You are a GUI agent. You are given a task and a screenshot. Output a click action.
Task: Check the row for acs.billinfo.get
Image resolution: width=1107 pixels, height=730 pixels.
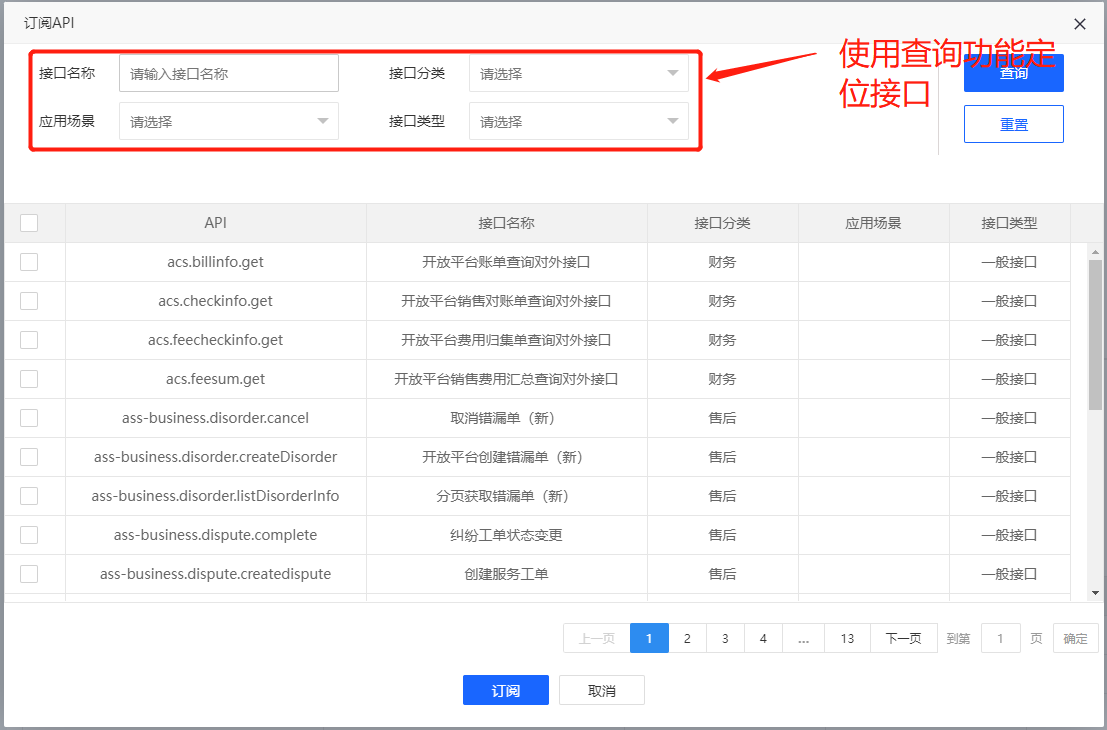pos(29,261)
